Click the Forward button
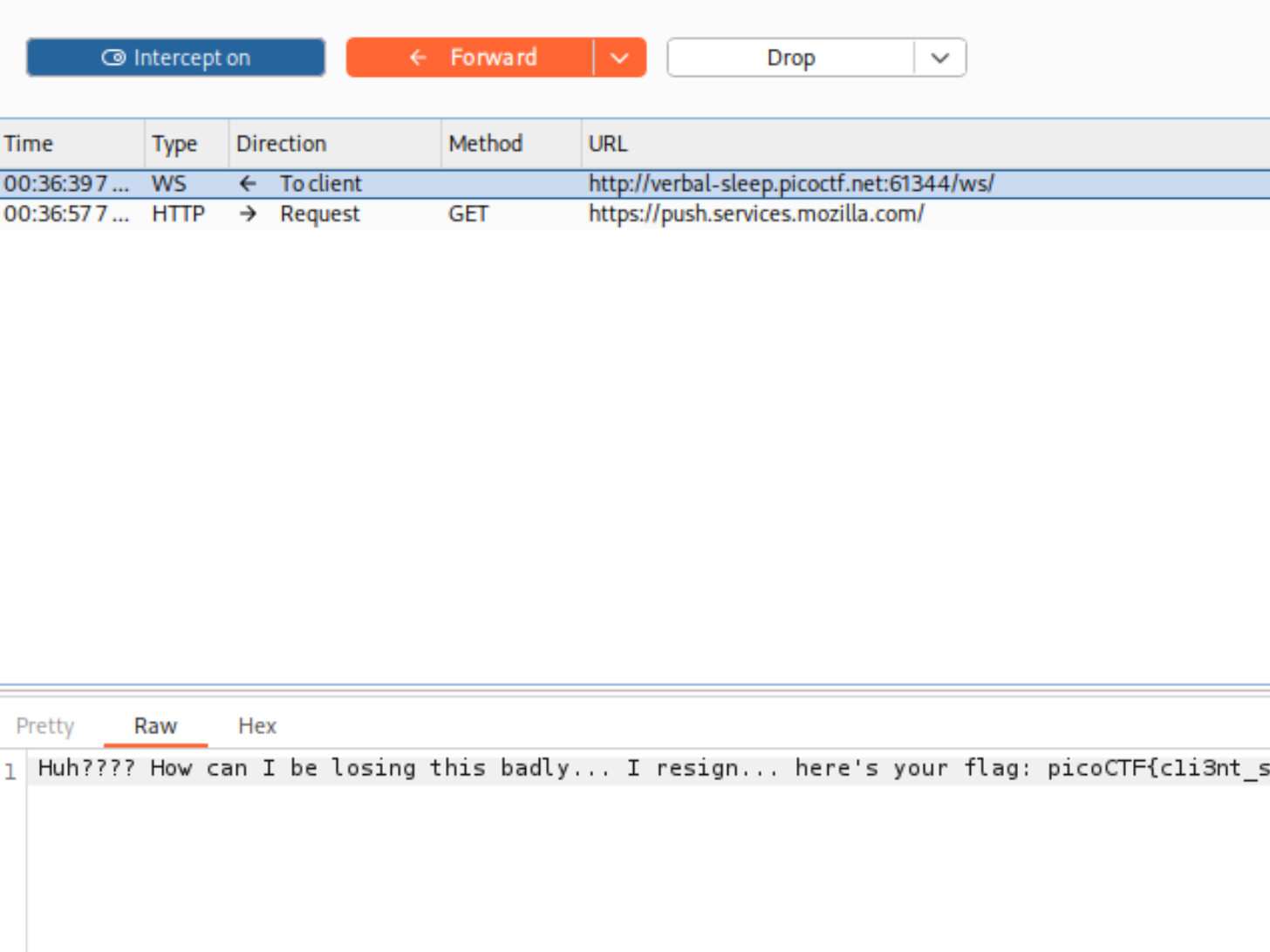Image resolution: width=1270 pixels, height=952 pixels. pos(470,58)
